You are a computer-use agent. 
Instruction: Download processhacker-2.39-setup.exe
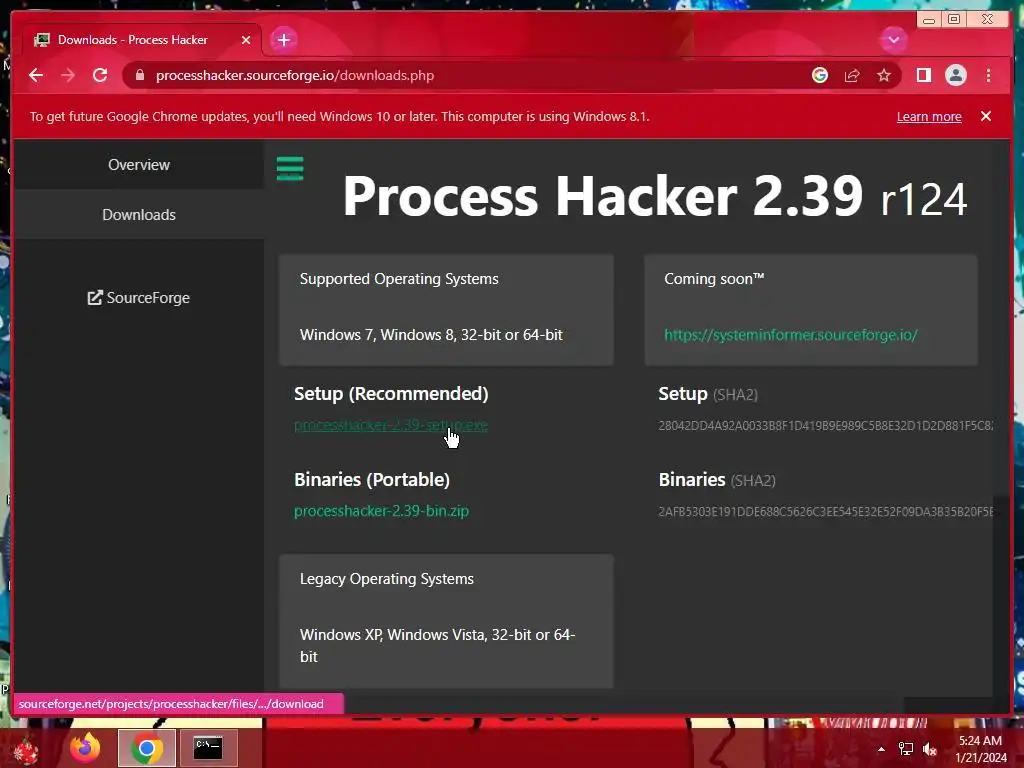coord(391,425)
